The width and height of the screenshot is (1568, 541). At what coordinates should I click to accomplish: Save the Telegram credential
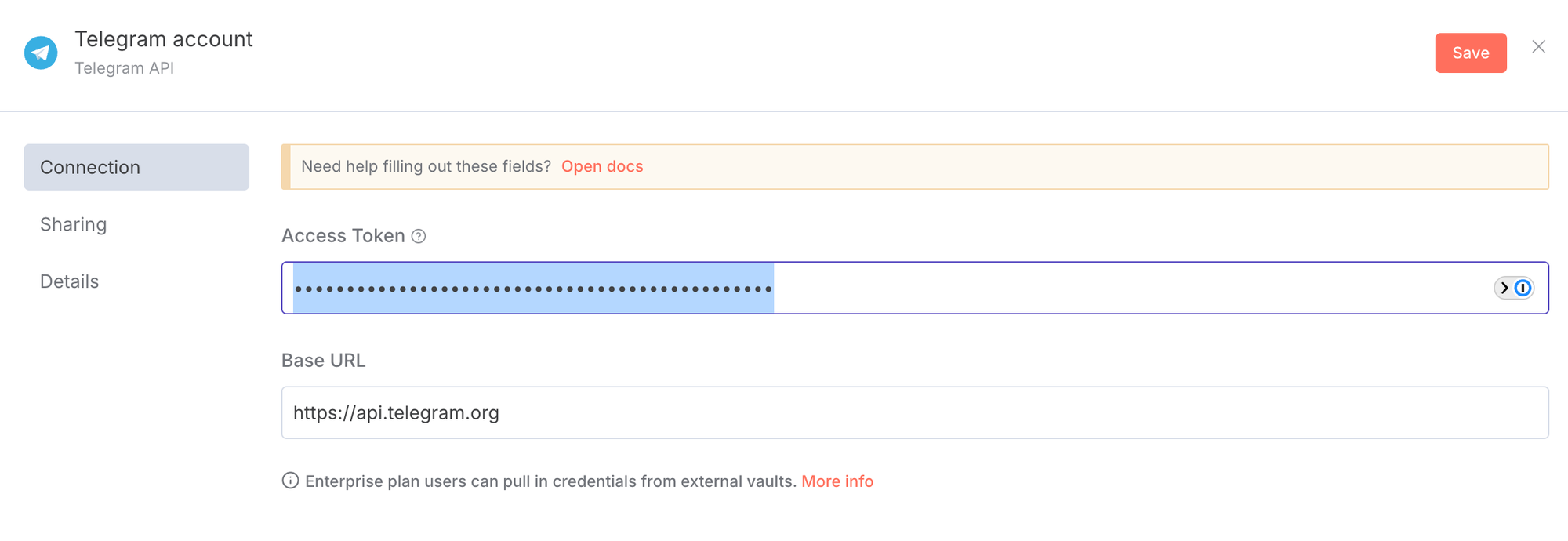[1470, 53]
